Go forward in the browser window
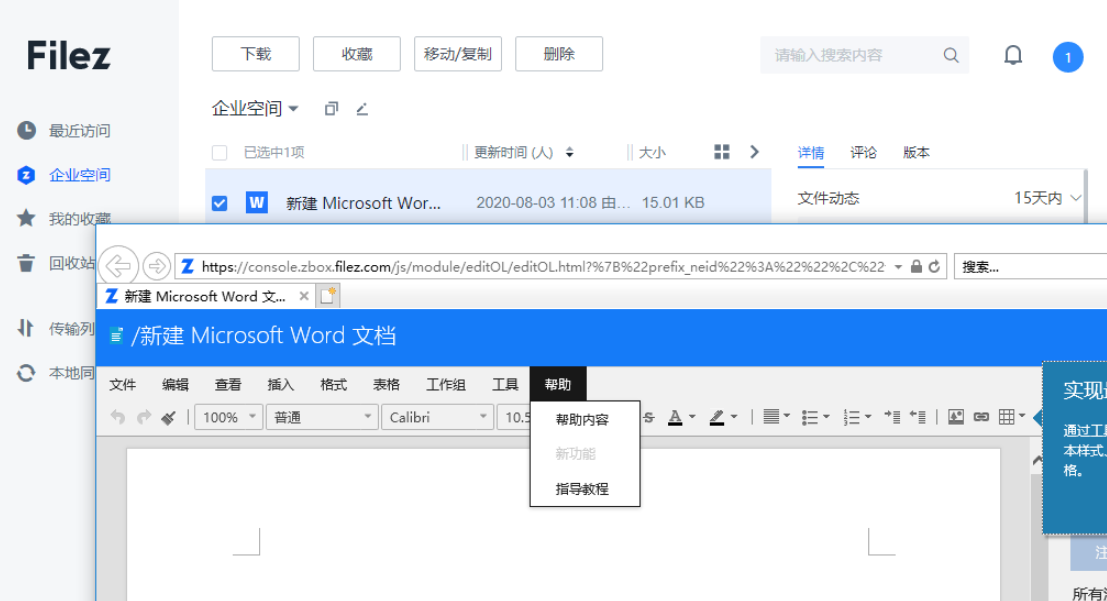This screenshot has height=601, width=1107. [x=156, y=266]
